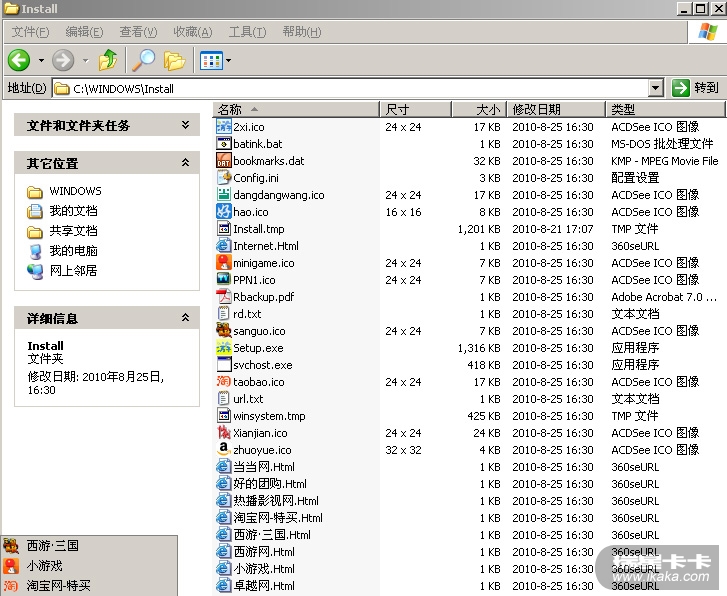Collapse the 详细信息 panel
The height and width of the screenshot is (596, 727).
pyautogui.click(x=185, y=318)
